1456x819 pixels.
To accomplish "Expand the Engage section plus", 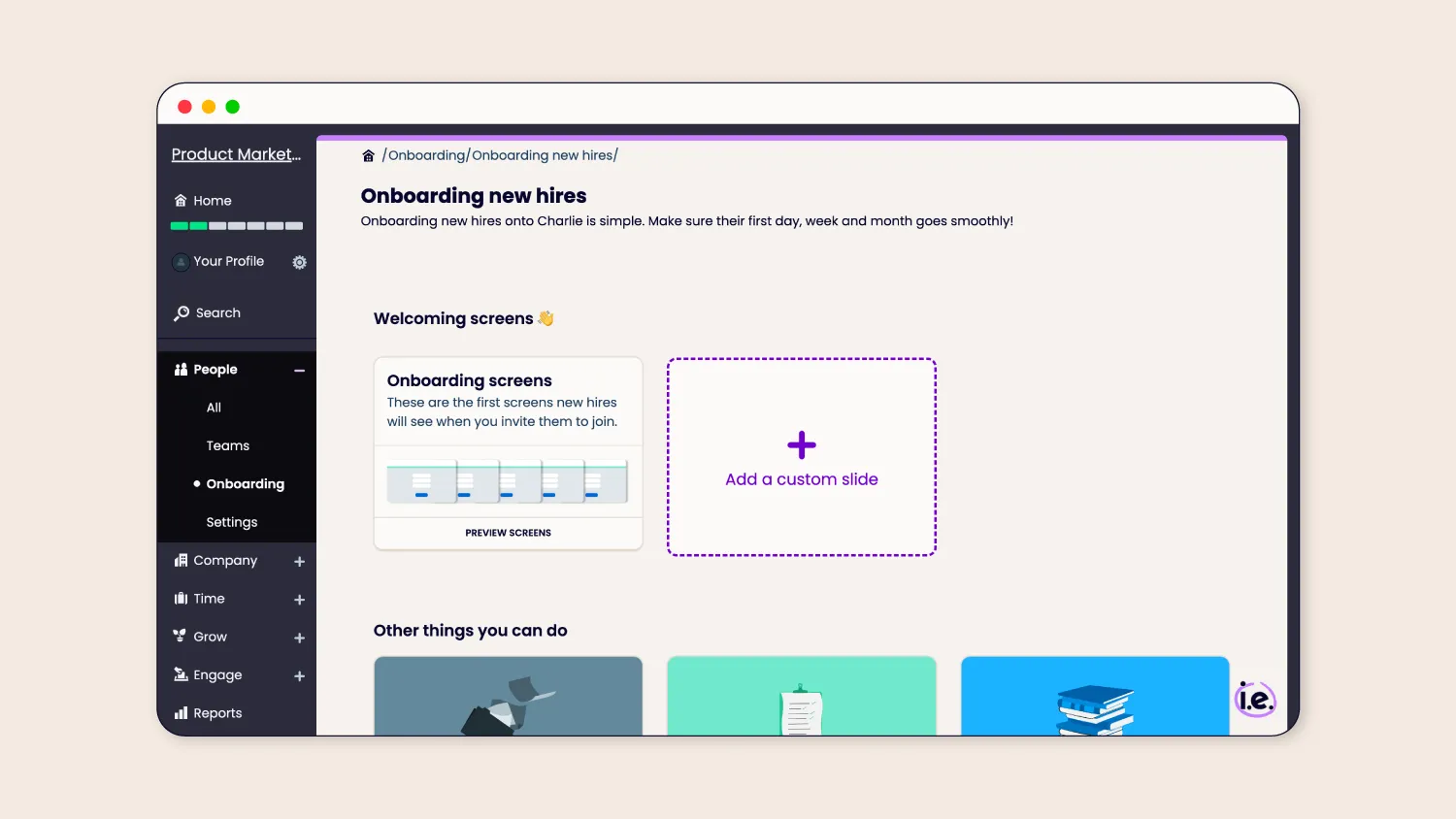I will click(x=300, y=676).
